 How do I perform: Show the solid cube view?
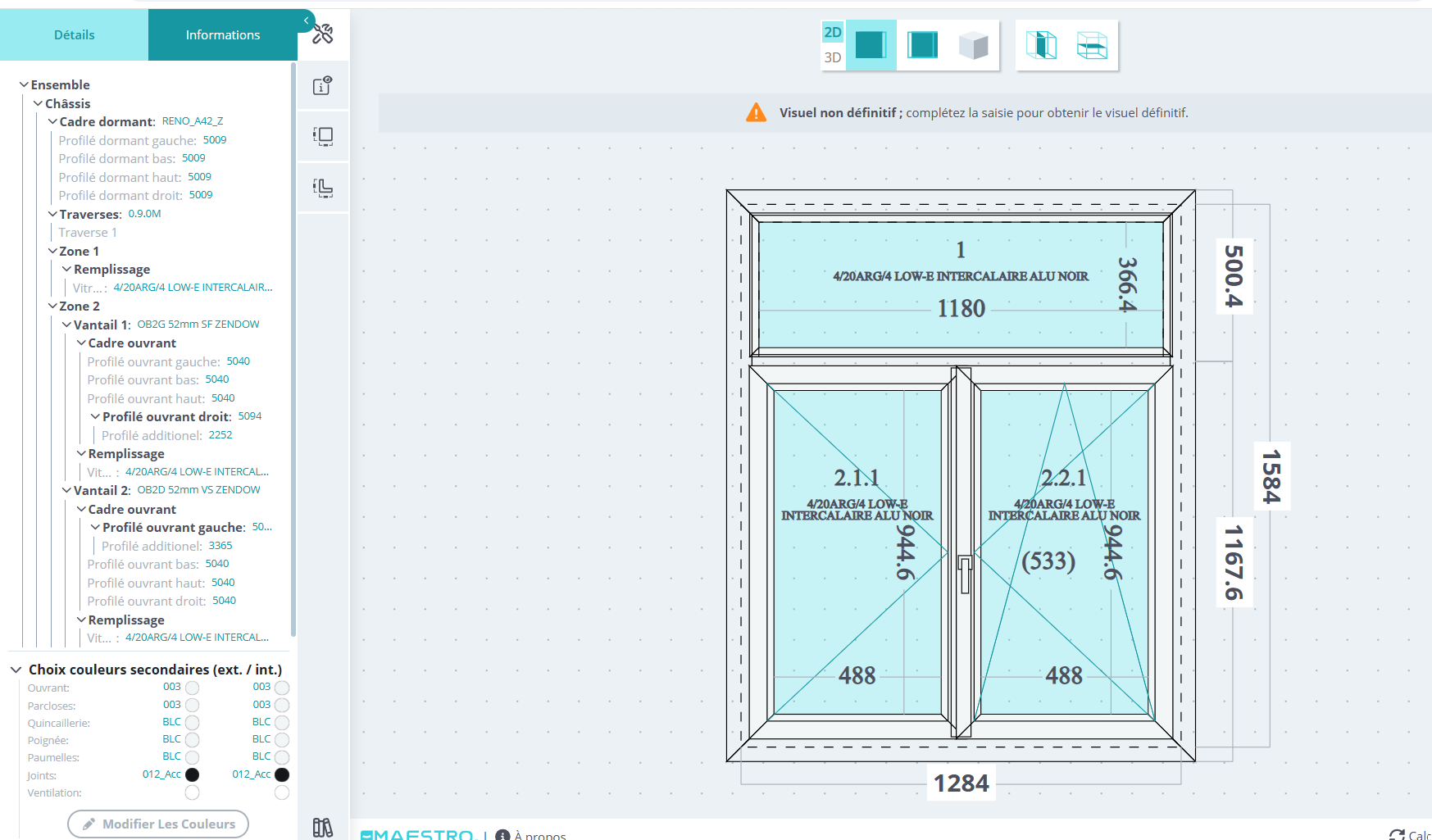pyautogui.click(x=973, y=45)
